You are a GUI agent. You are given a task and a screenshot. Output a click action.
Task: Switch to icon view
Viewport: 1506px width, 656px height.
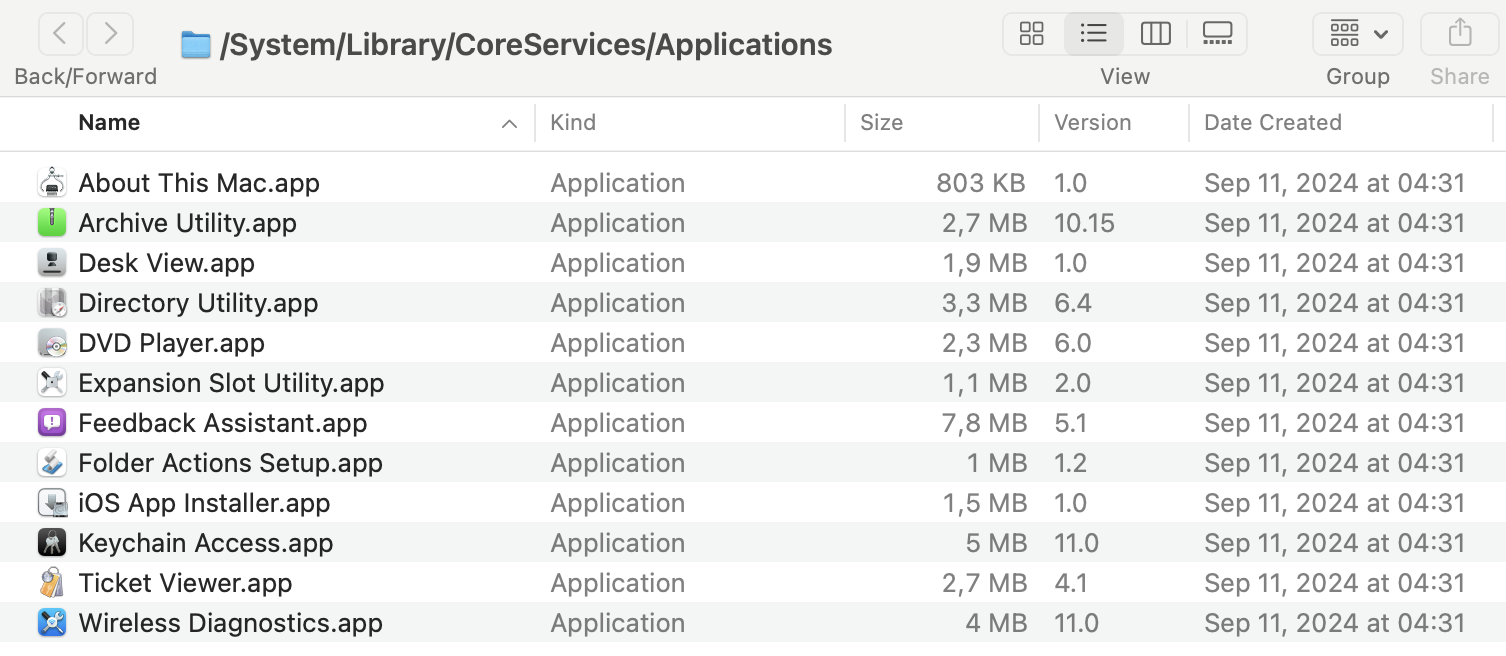(x=1032, y=34)
